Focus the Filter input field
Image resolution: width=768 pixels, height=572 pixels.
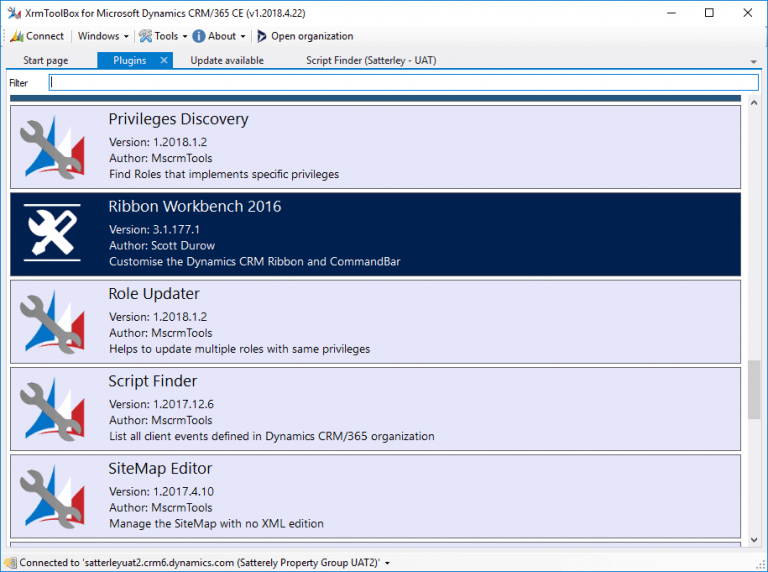point(404,82)
